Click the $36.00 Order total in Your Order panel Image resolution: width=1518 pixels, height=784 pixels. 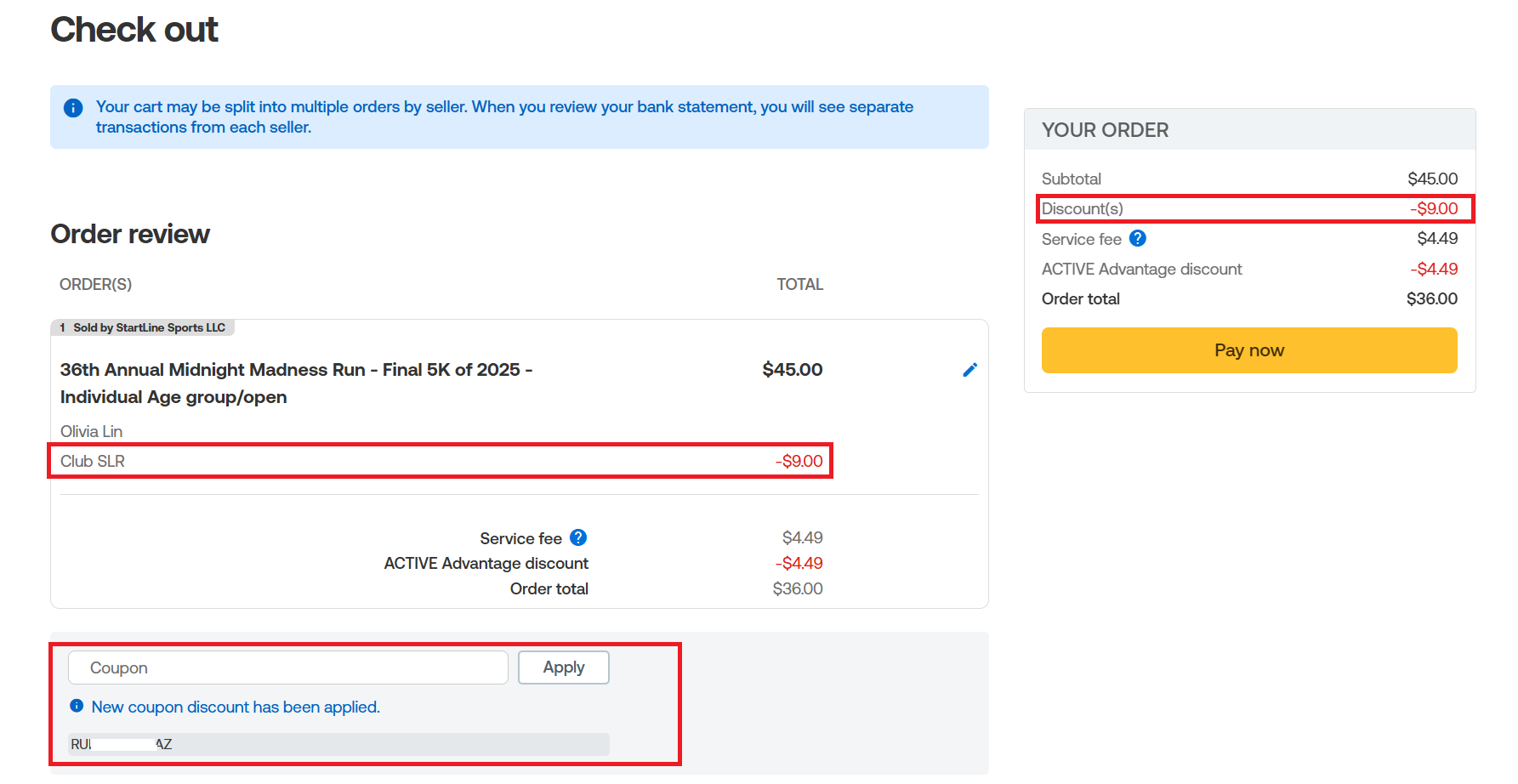pos(1431,298)
